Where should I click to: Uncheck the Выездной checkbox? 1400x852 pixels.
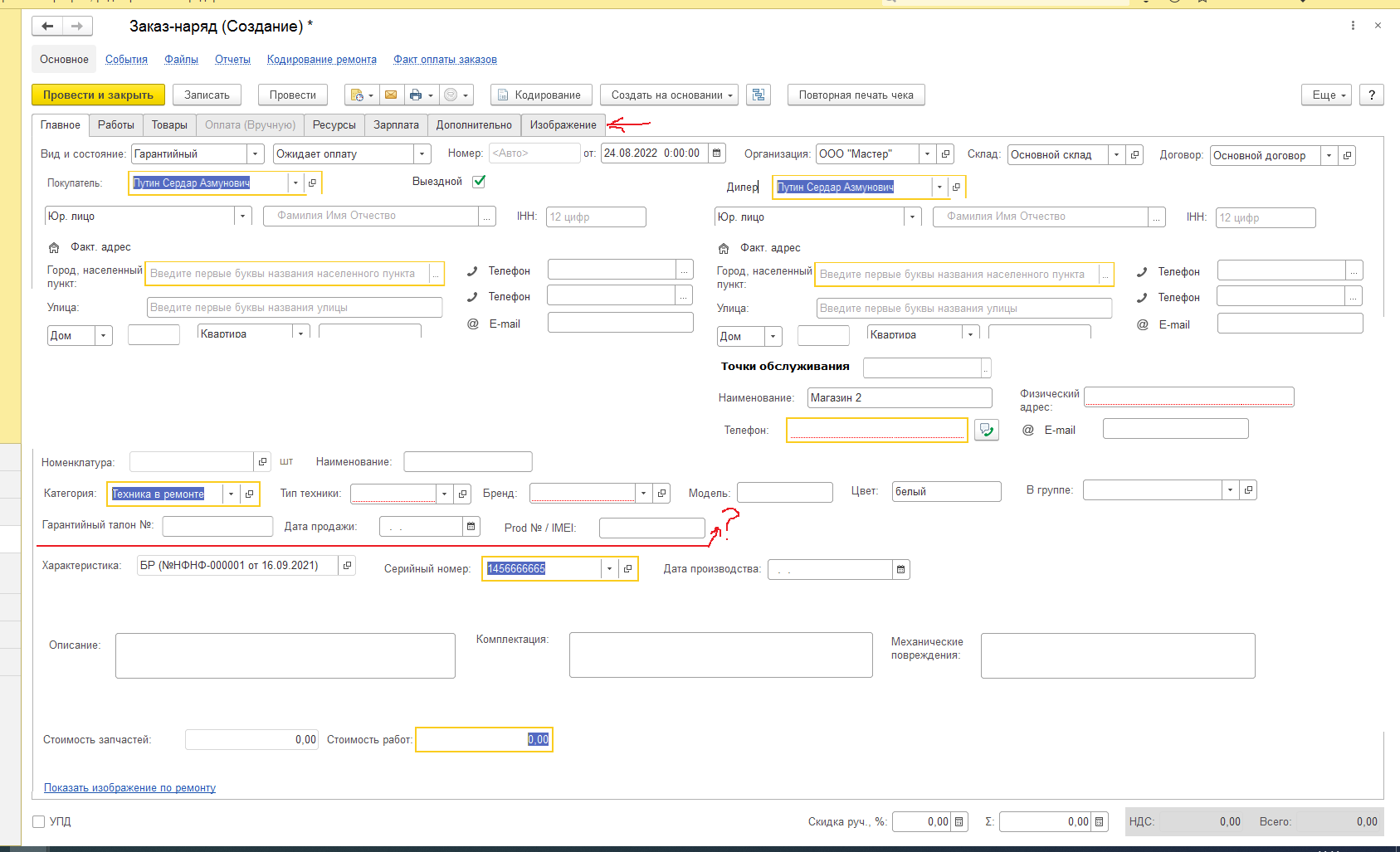479,182
